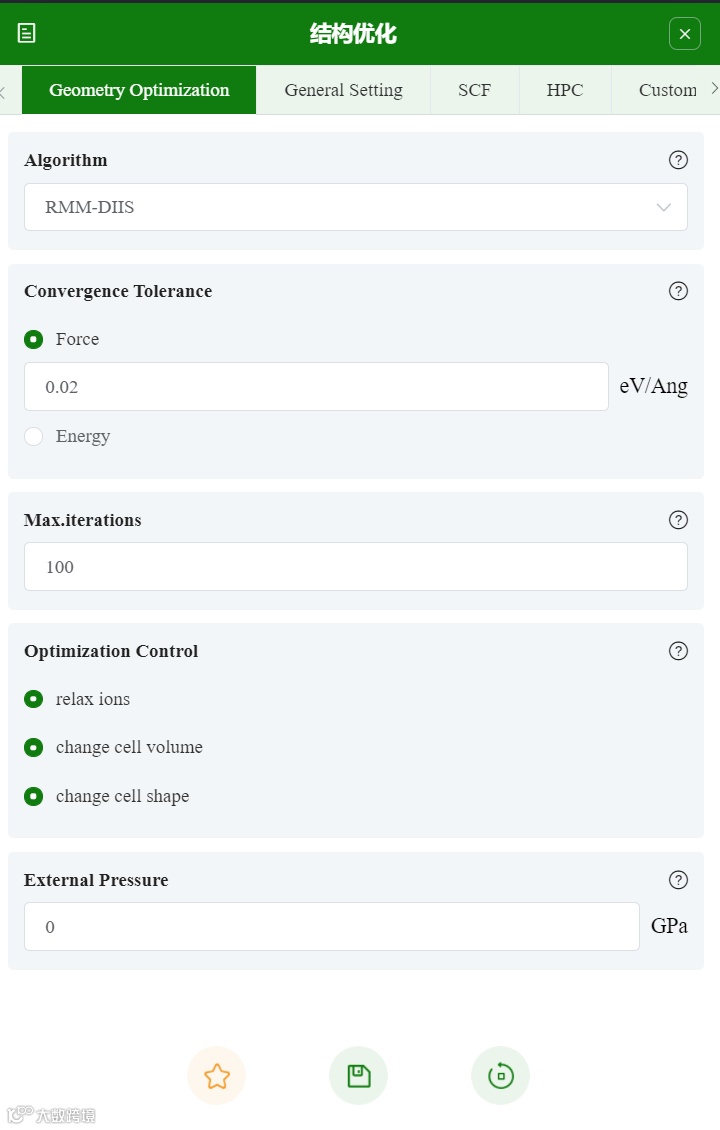Close the structure optimization panel
This screenshot has height=1130, width=720.
[684, 34]
